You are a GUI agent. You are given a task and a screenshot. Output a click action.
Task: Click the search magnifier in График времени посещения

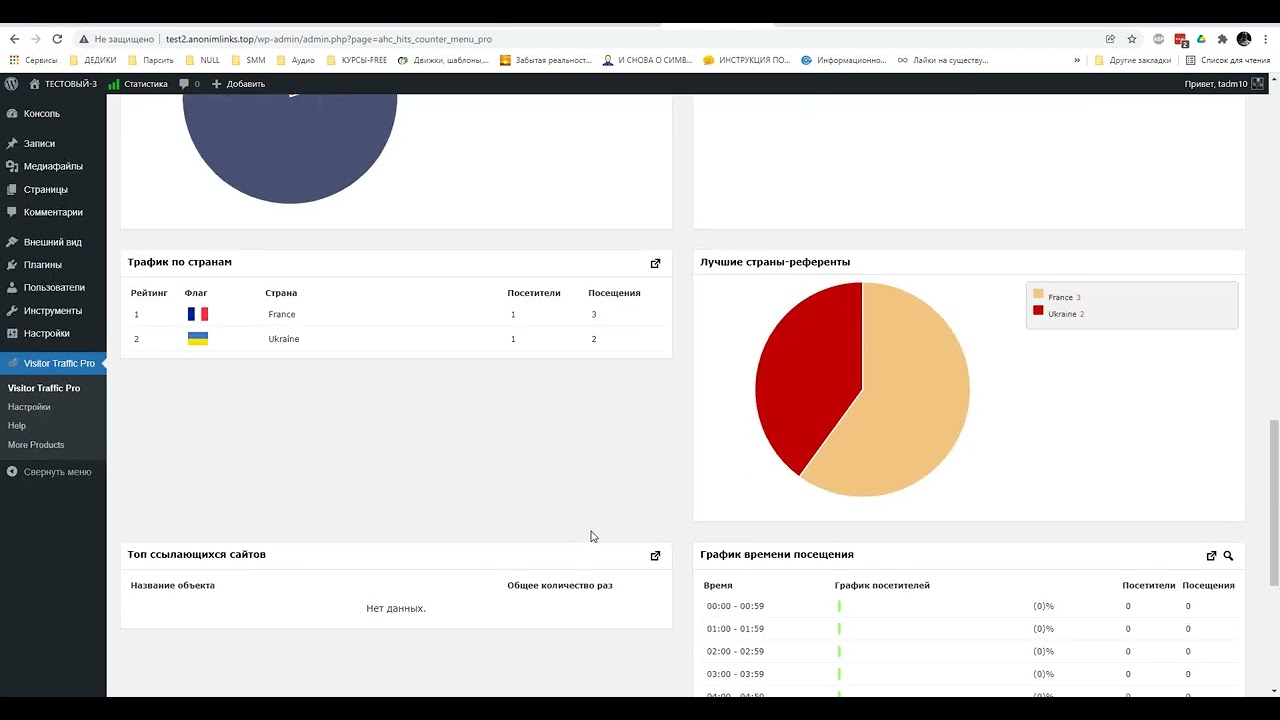point(1228,556)
